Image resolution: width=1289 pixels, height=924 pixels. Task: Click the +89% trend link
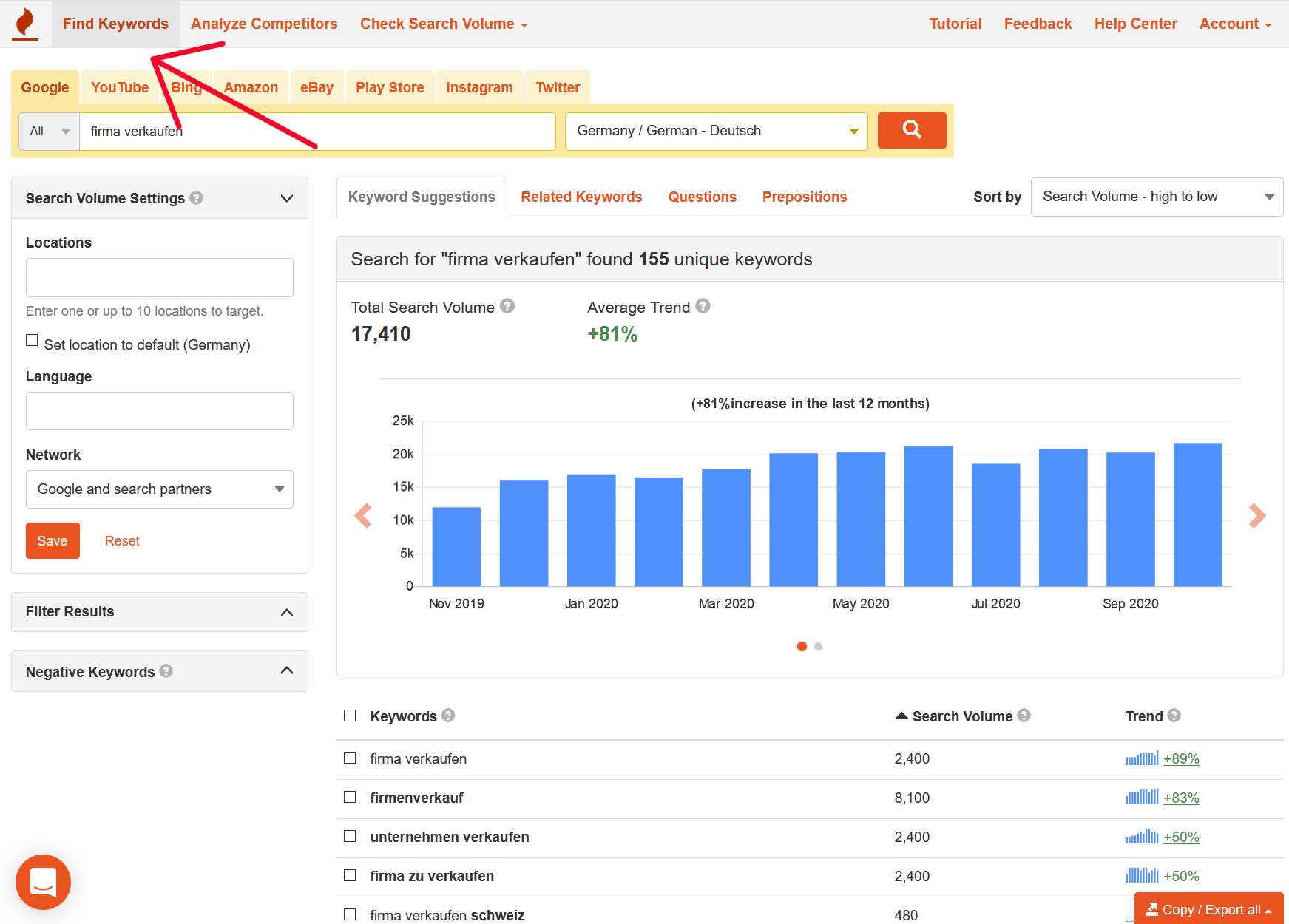[x=1181, y=758]
